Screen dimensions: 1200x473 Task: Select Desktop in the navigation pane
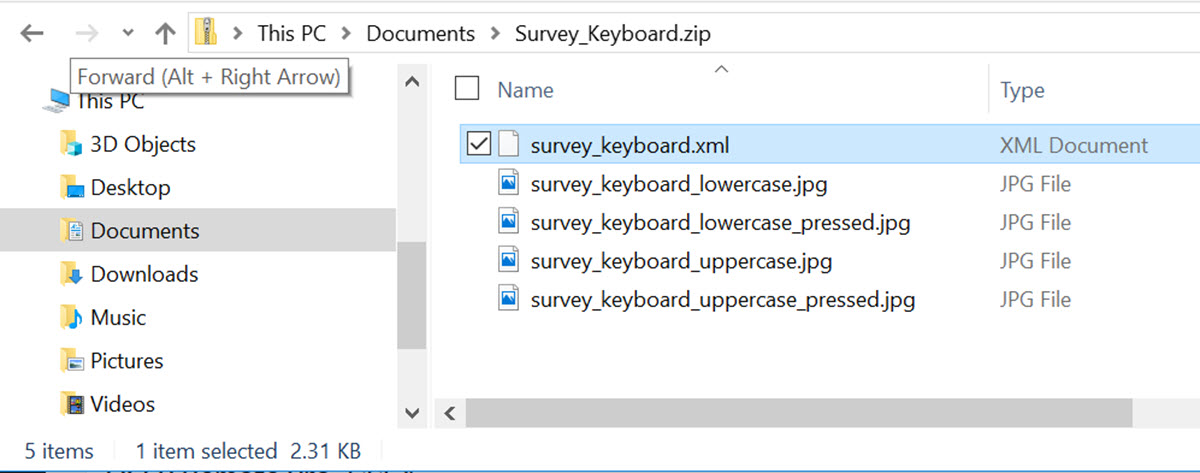(x=130, y=188)
